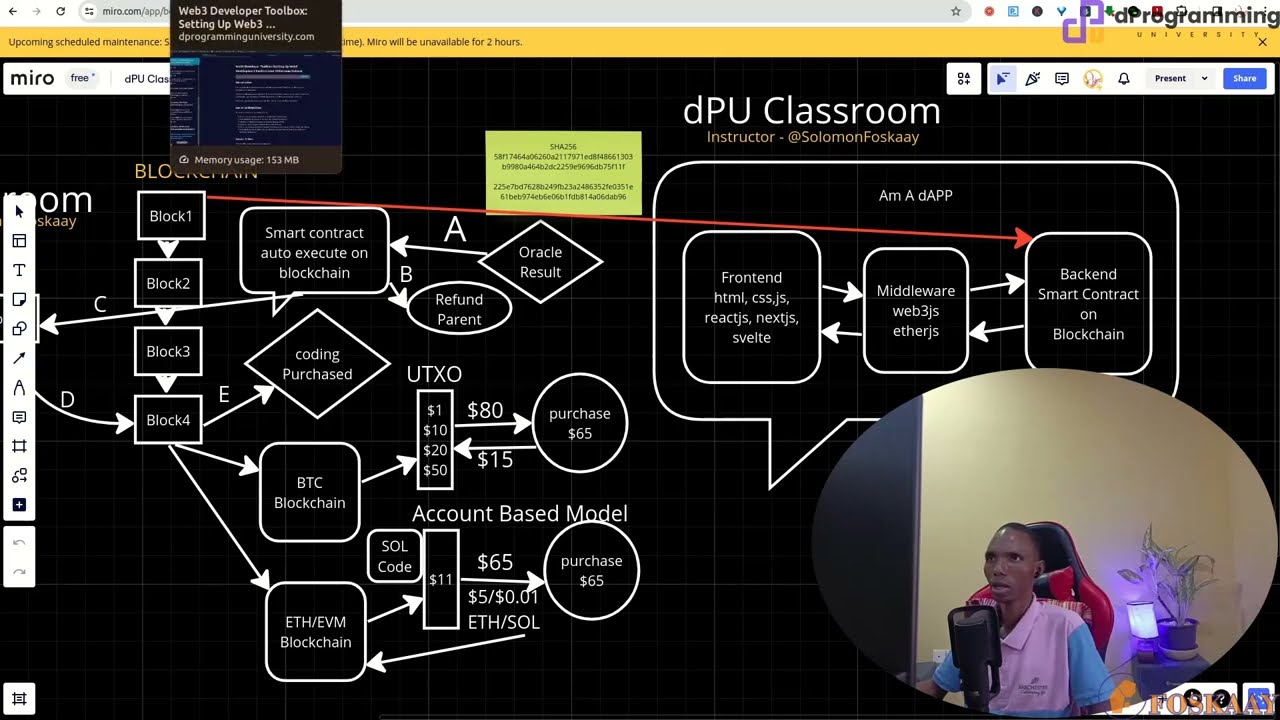Click the blue Share button
The image size is (1280, 720).
point(1244,78)
